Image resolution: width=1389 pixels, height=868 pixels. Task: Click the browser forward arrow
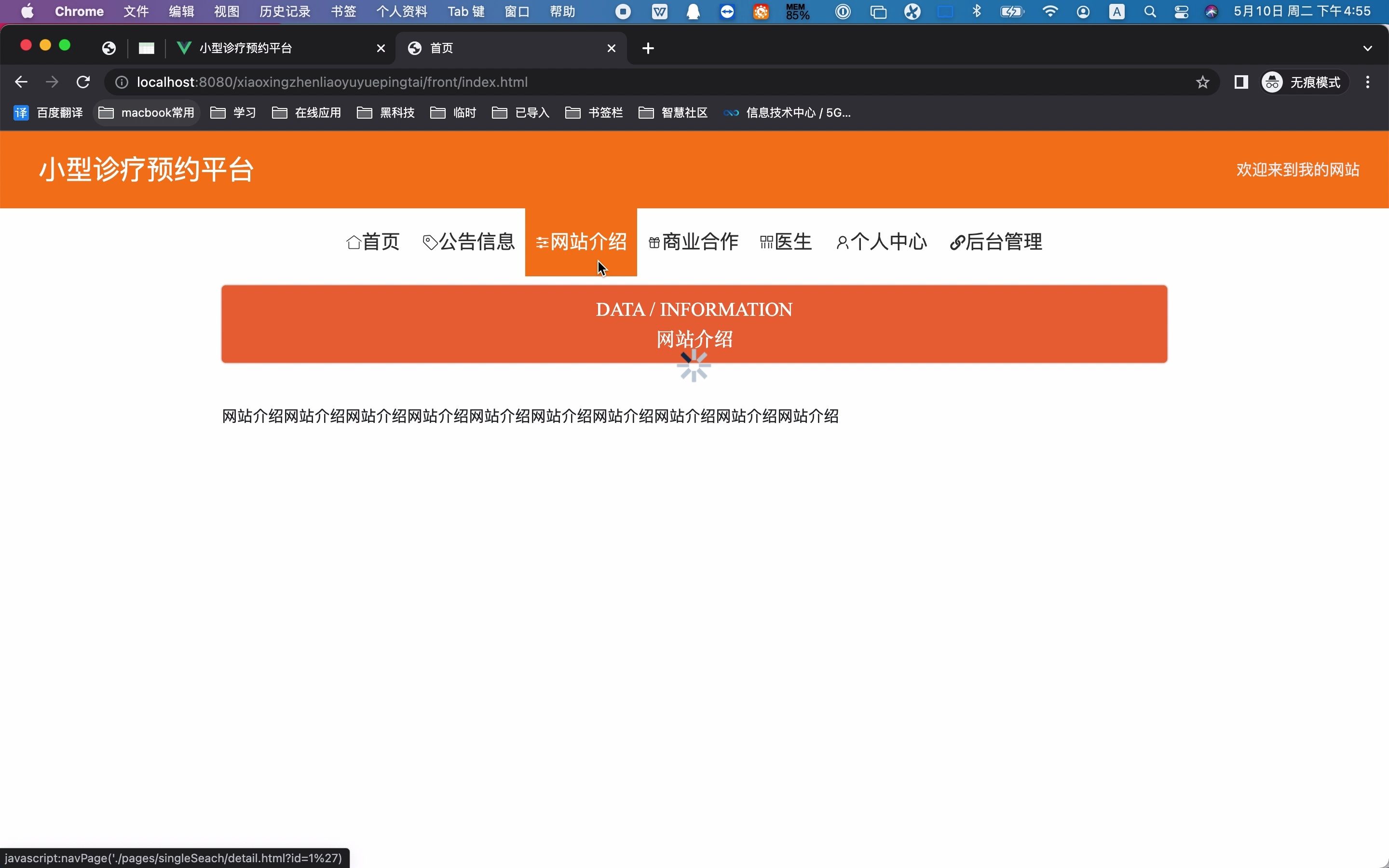52,82
